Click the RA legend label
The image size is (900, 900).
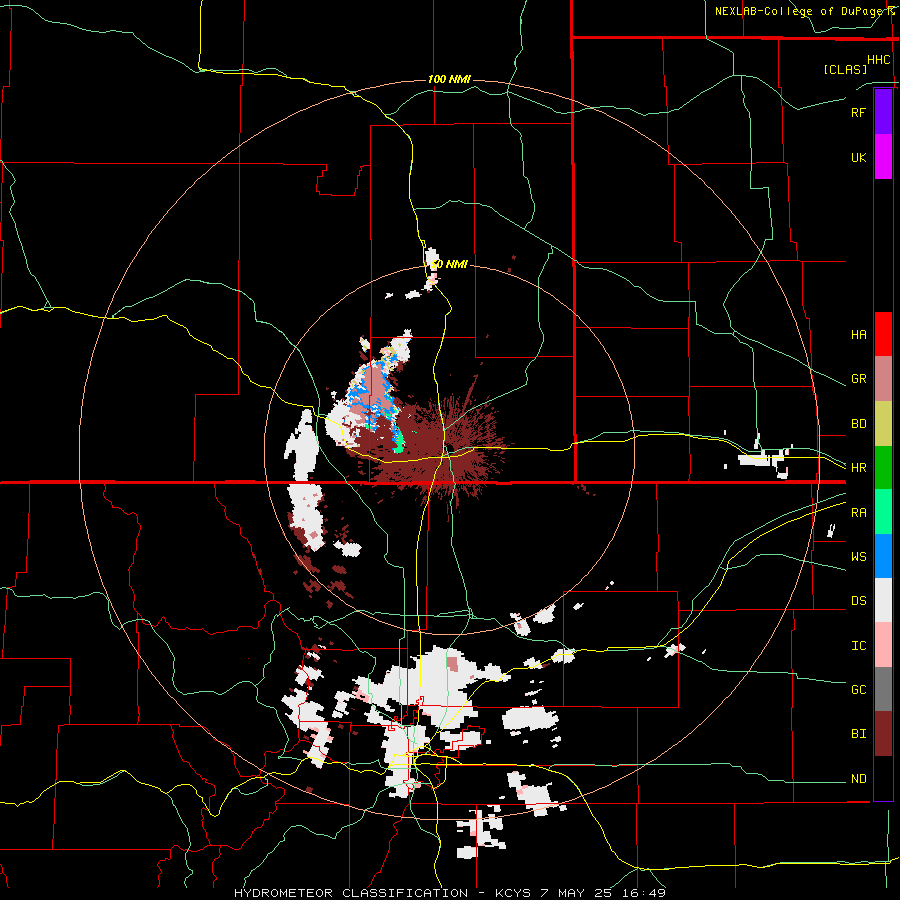[x=858, y=513]
